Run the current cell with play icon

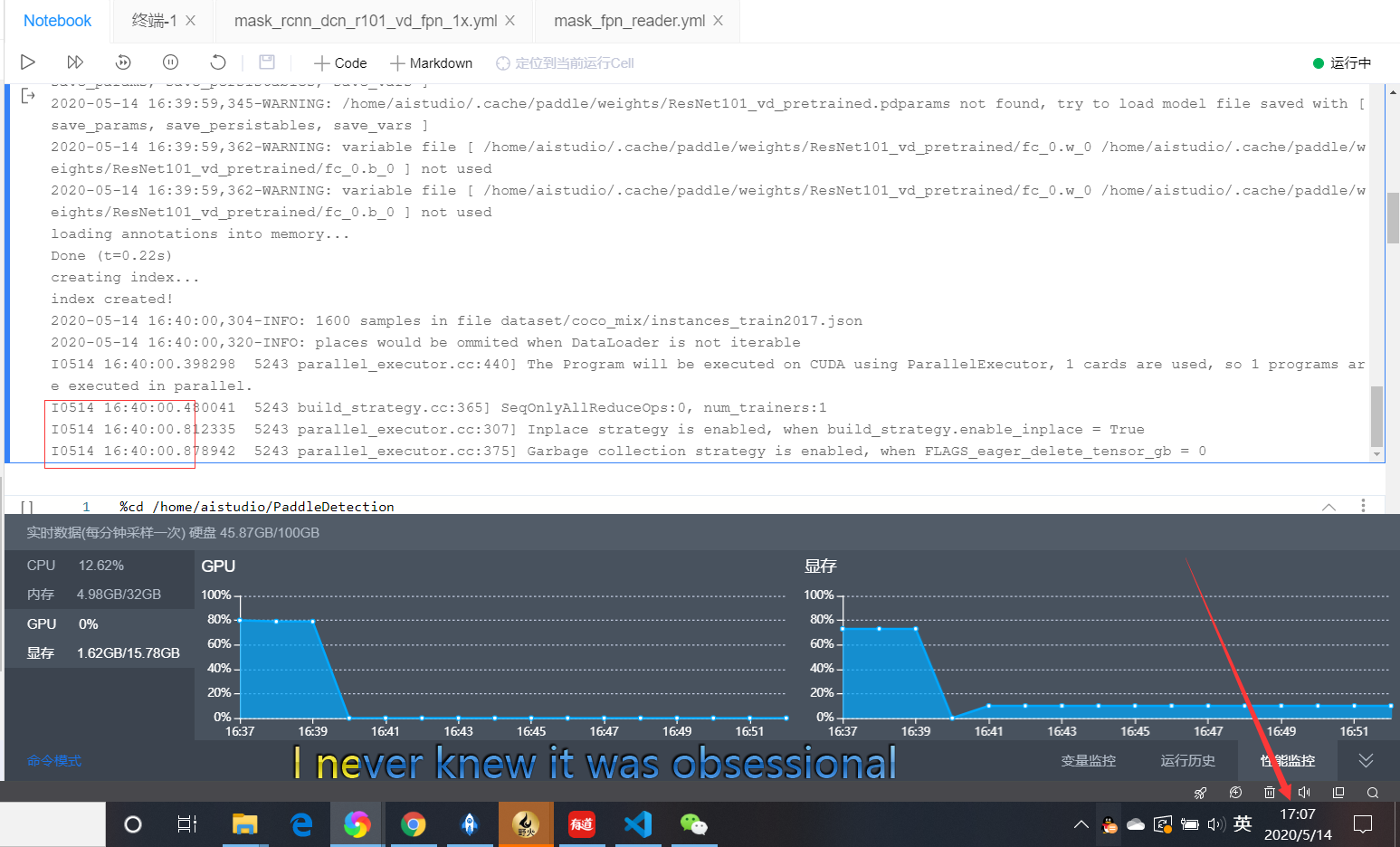tap(28, 62)
